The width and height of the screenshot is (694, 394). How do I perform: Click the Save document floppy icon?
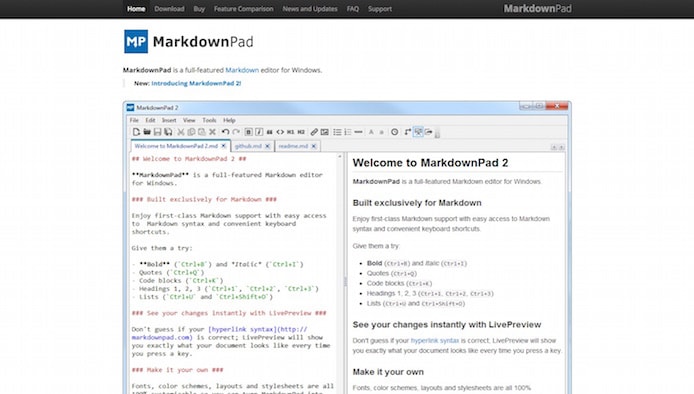pyautogui.click(x=157, y=132)
